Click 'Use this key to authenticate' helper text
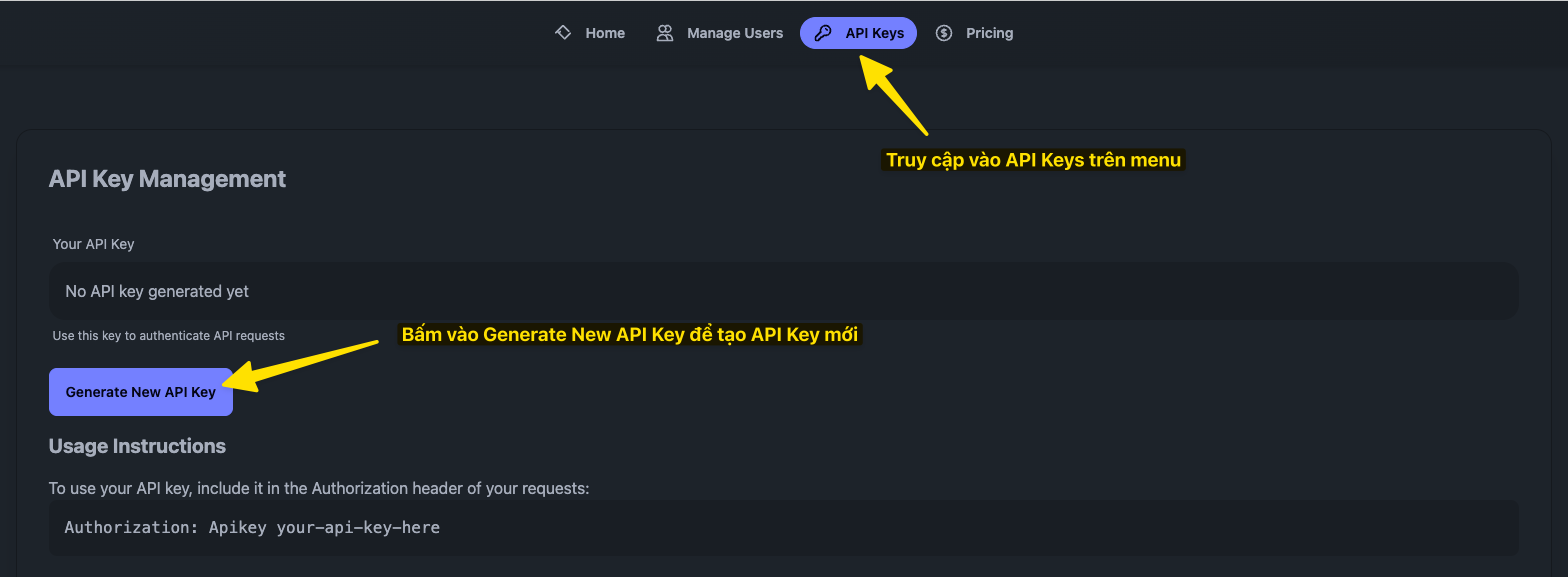Image resolution: width=1568 pixels, height=577 pixels. tap(168, 336)
